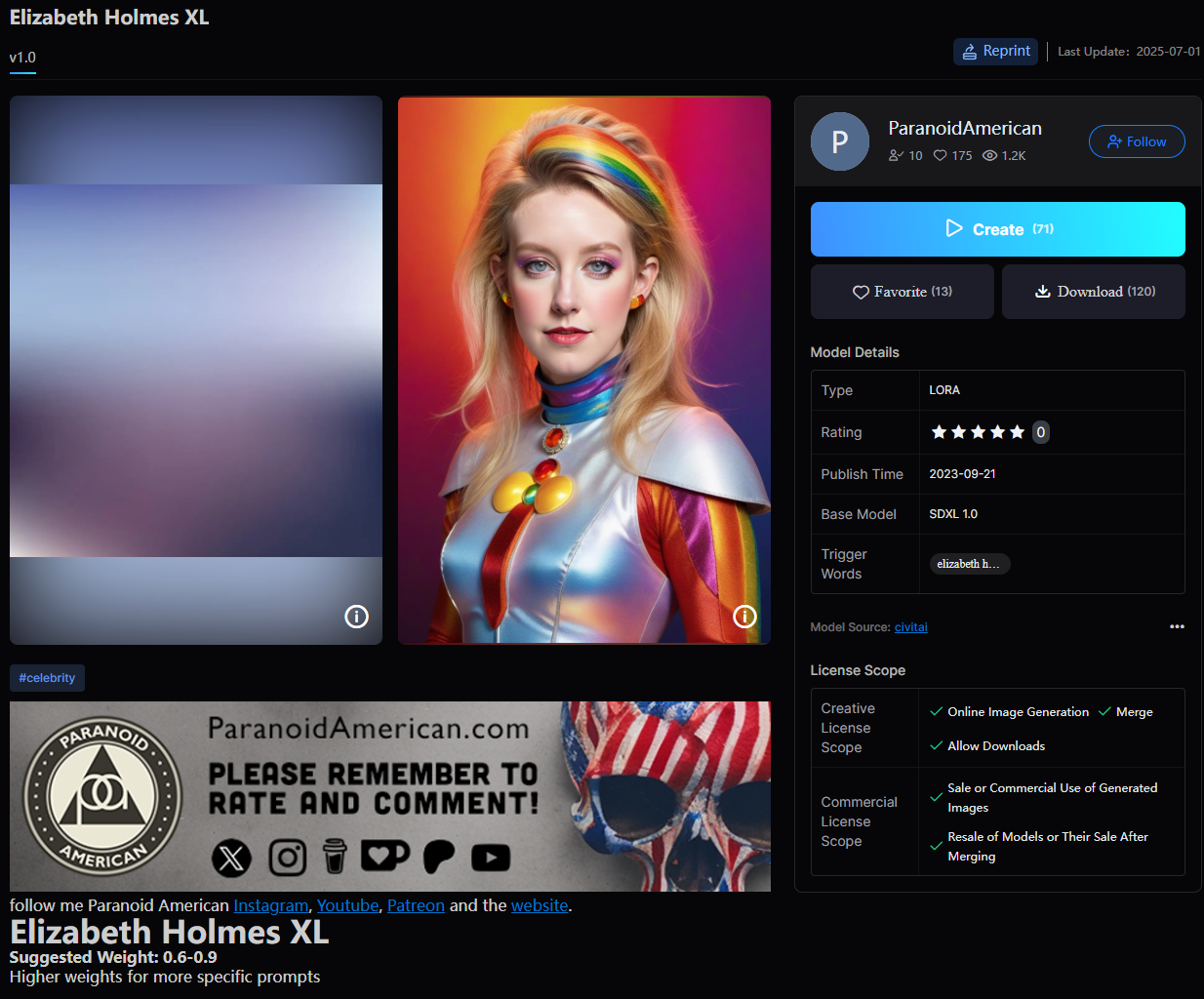
Task: Open the Instagram text link
Action: [x=270, y=905]
